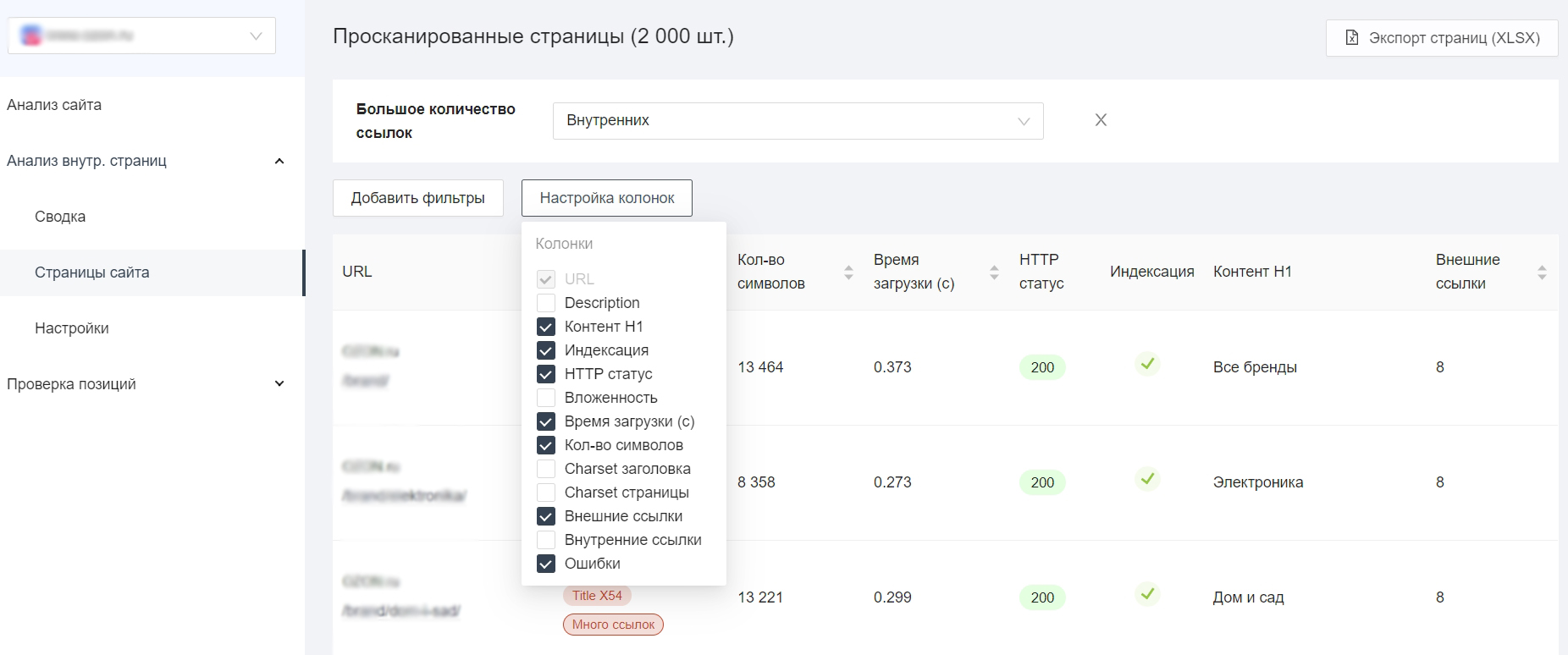Select the 0.373 load time cell
The image size is (1568, 655).
[892, 367]
